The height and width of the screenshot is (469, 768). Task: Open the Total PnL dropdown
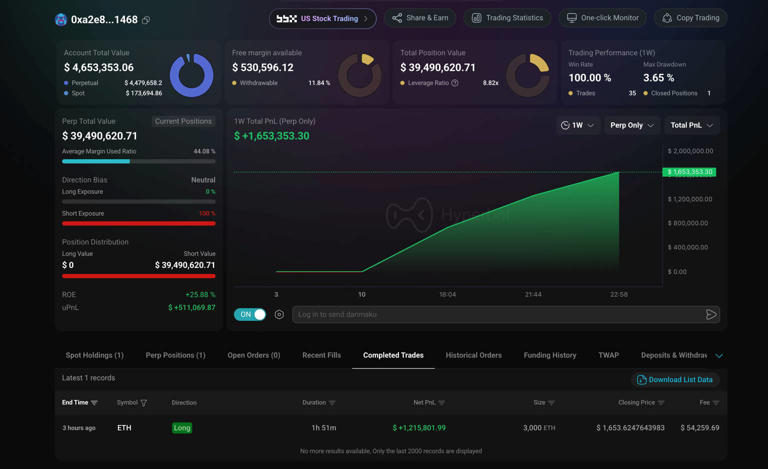point(691,125)
